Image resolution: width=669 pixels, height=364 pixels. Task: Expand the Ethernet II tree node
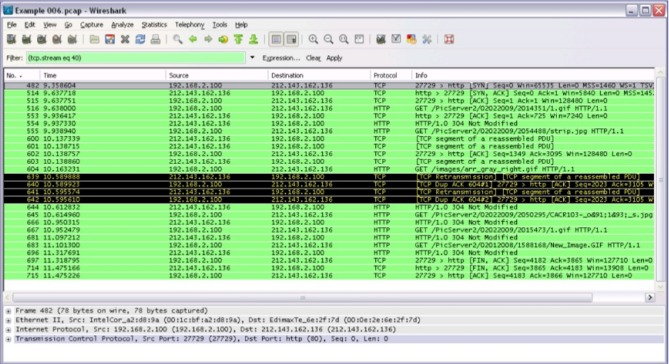pos(9,320)
